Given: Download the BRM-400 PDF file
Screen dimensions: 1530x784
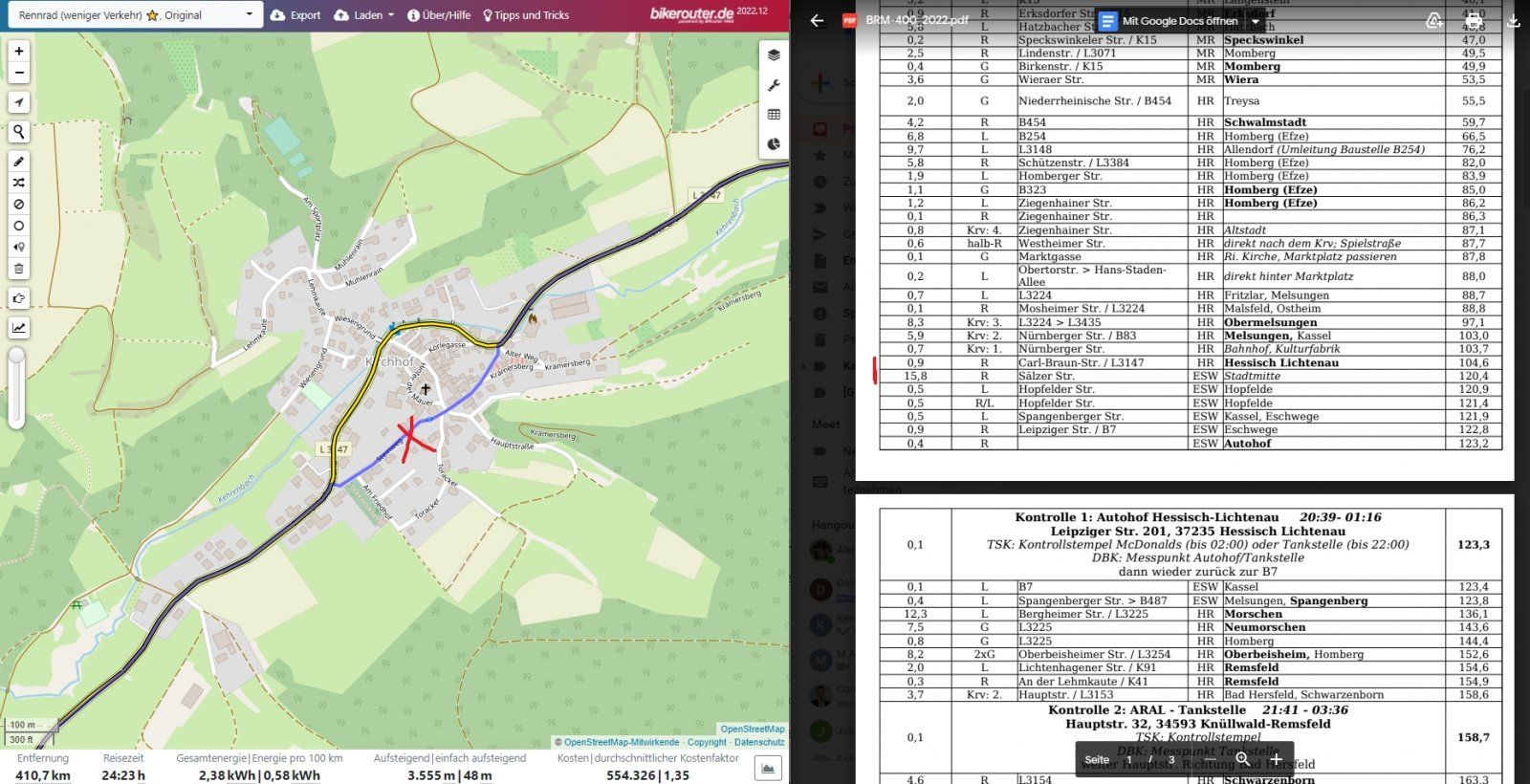Looking at the screenshot, I should click(x=1513, y=20).
